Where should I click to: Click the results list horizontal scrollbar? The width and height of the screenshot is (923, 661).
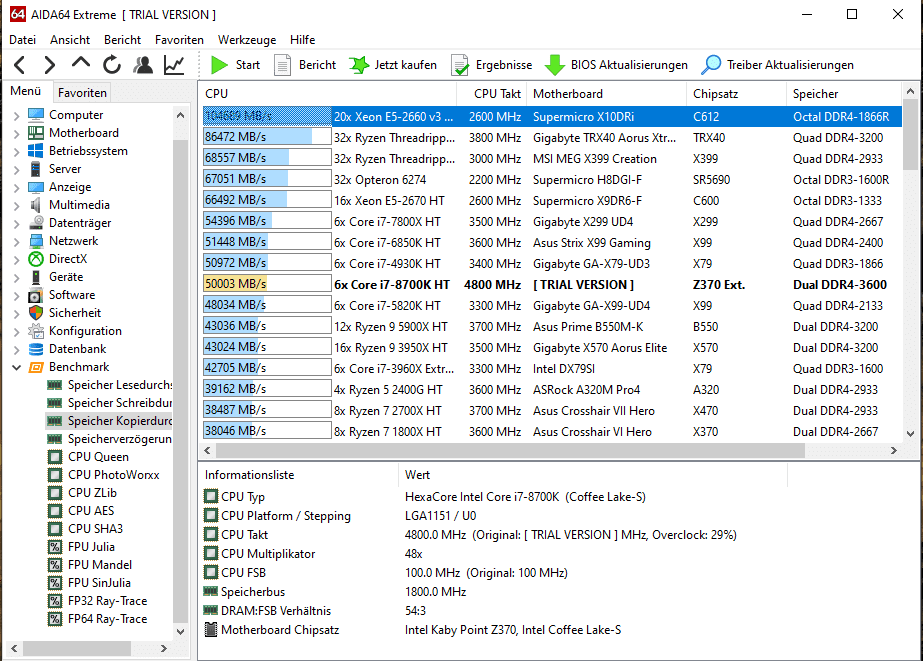(510, 450)
